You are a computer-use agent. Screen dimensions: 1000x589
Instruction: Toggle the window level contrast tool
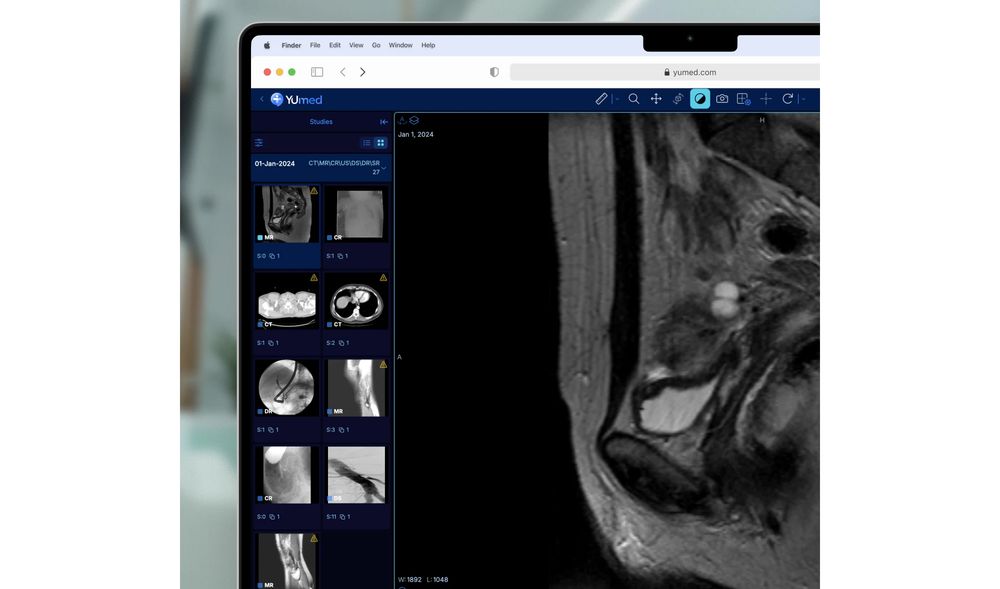[x=700, y=99]
